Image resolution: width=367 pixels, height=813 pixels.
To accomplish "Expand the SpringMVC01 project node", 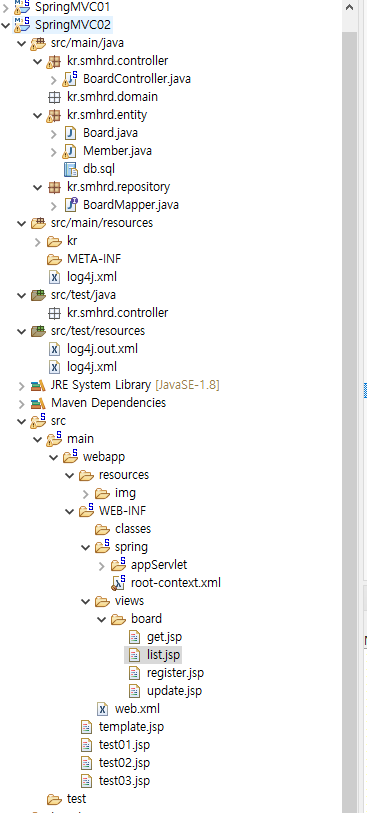I will pyautogui.click(x=6, y=7).
